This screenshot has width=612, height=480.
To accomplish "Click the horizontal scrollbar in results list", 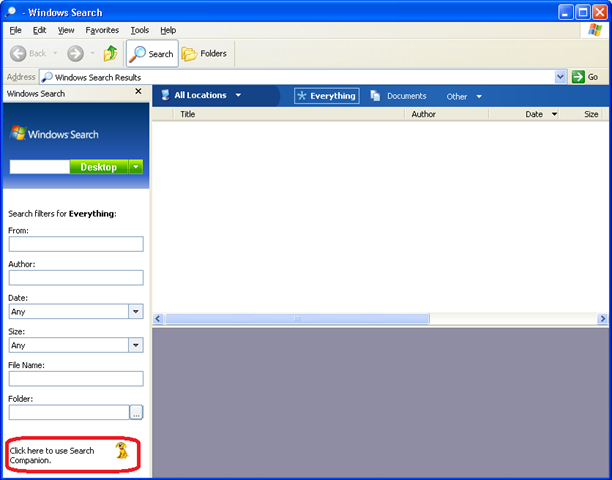I will coord(380,318).
